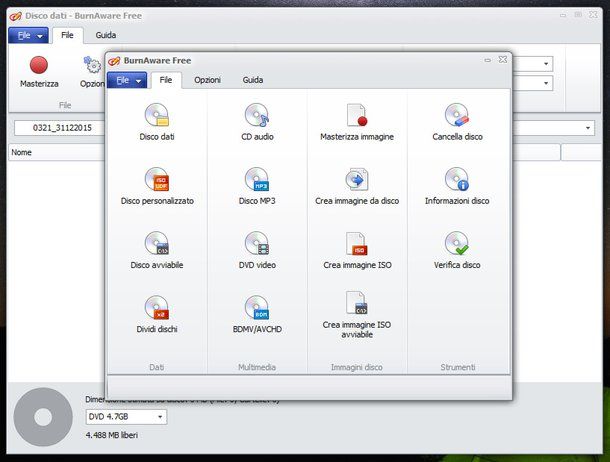Open Opzioni gear in Disco dati window

click(92, 72)
